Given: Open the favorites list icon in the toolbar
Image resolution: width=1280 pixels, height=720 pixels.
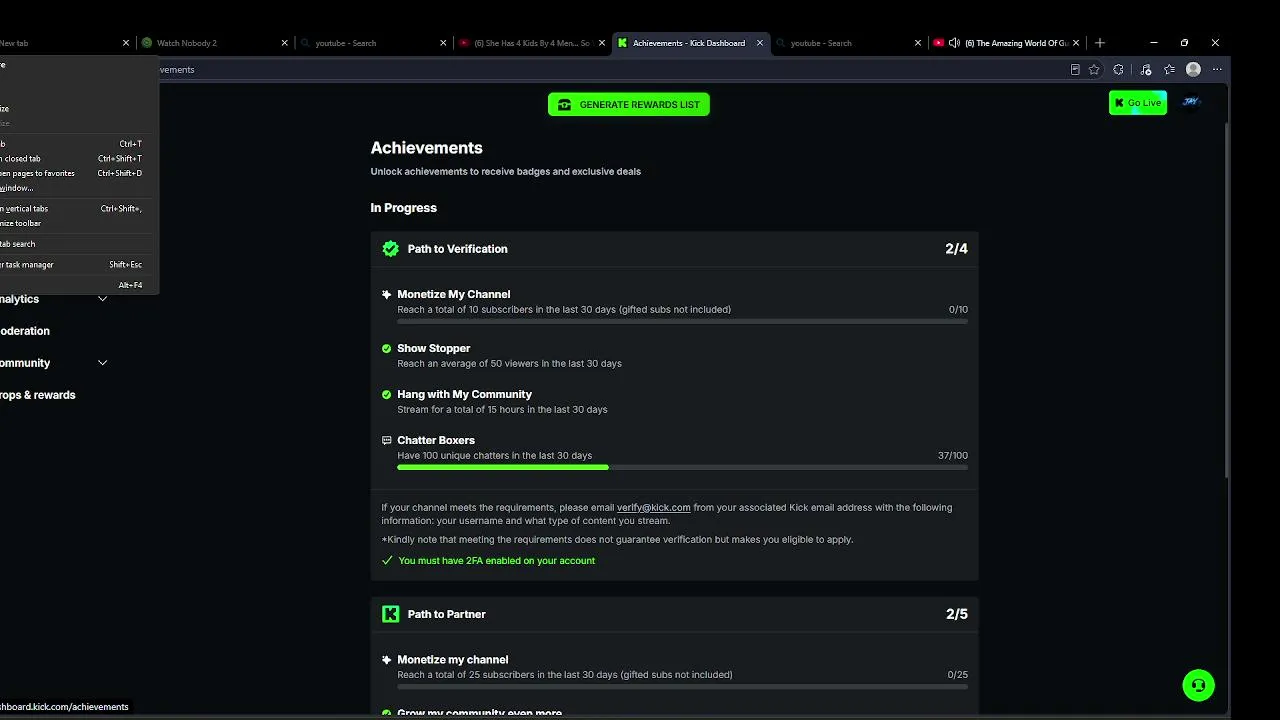Looking at the screenshot, I should [1169, 70].
